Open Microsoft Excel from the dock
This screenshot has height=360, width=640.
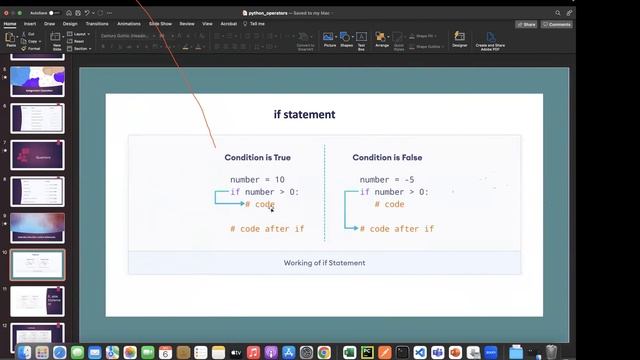tap(349, 352)
